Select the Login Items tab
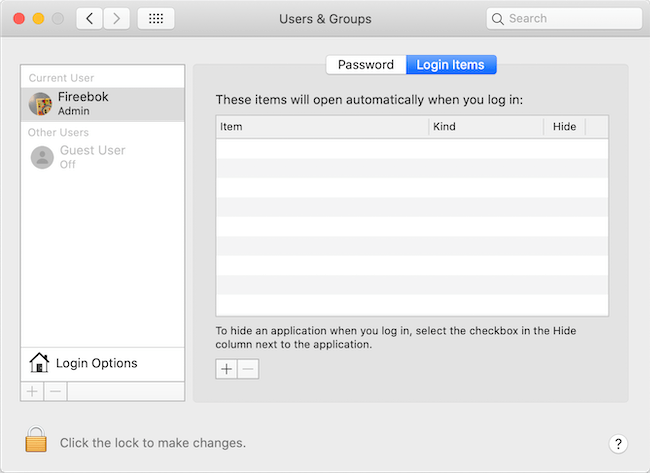This screenshot has height=473, width=650. tap(451, 65)
